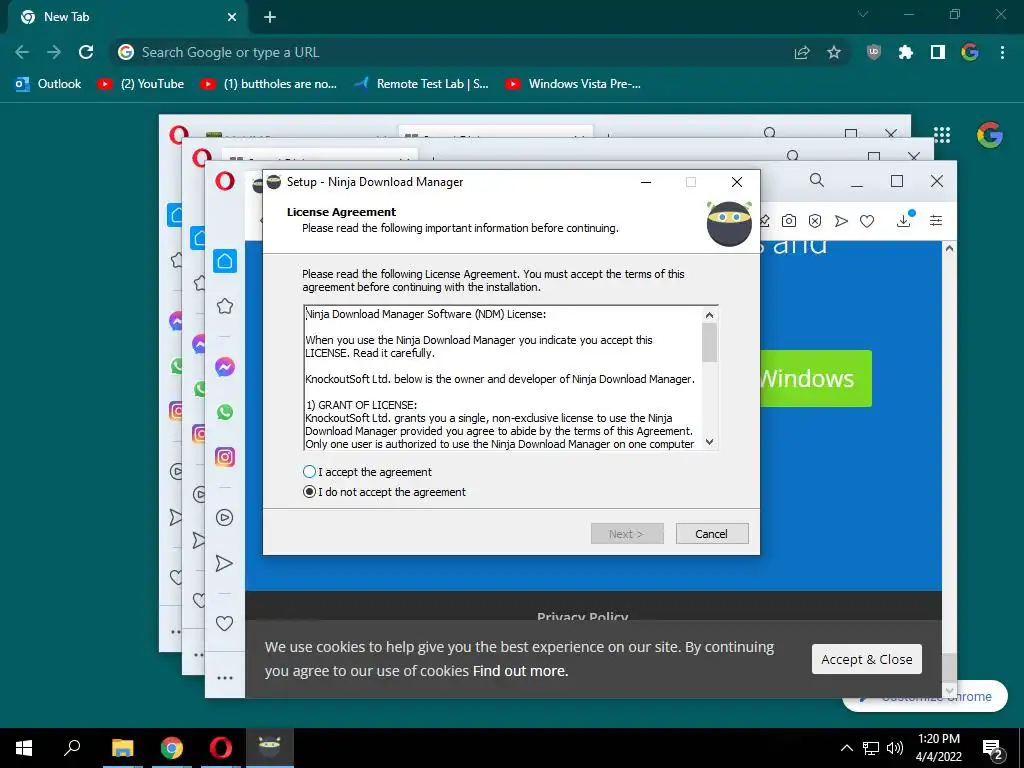Click the Opera page scrollbar up arrow
This screenshot has width=1024, height=768.
(x=950, y=248)
